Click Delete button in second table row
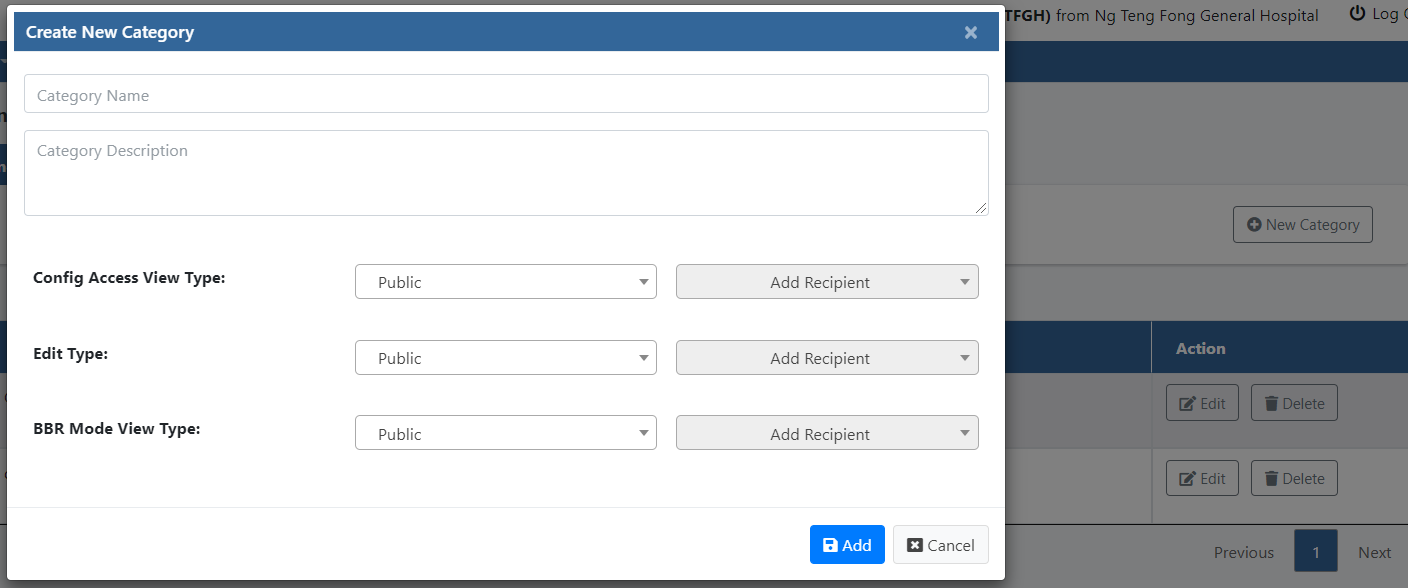 pyautogui.click(x=1294, y=478)
